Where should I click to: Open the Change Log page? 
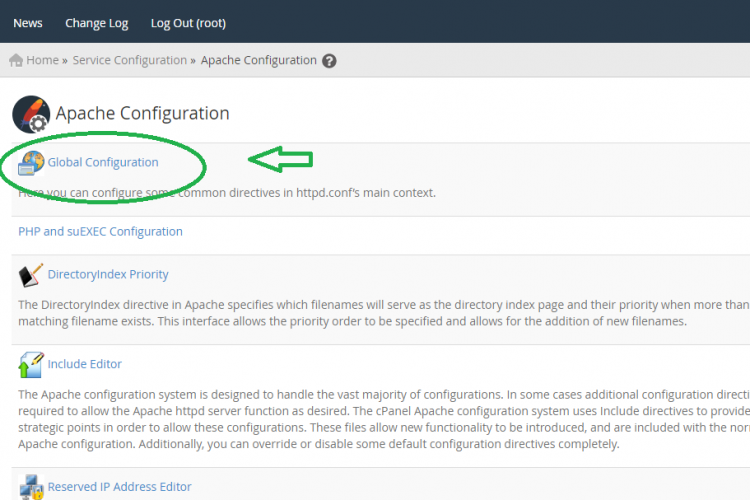pos(97,23)
